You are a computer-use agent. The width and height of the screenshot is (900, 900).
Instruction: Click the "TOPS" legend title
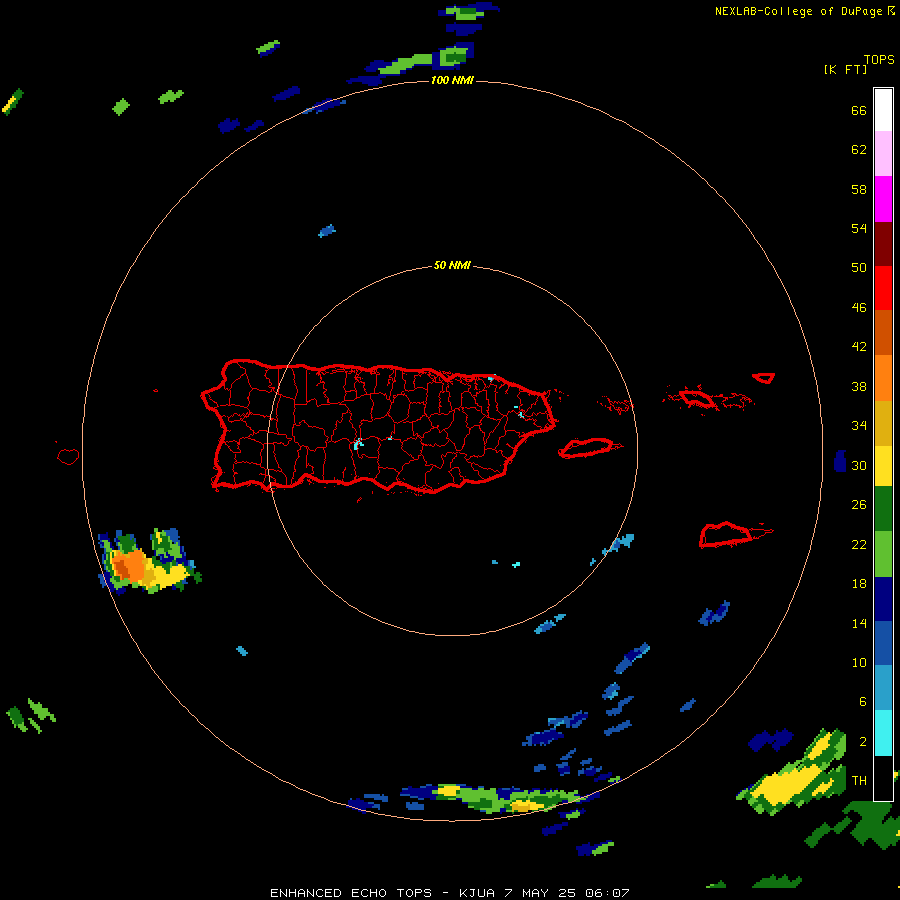pyautogui.click(x=879, y=60)
